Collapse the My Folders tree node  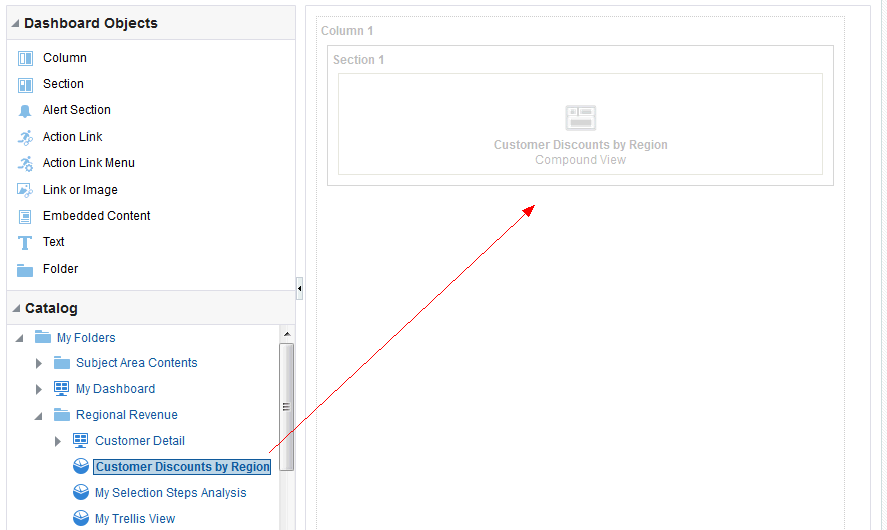[19, 338]
